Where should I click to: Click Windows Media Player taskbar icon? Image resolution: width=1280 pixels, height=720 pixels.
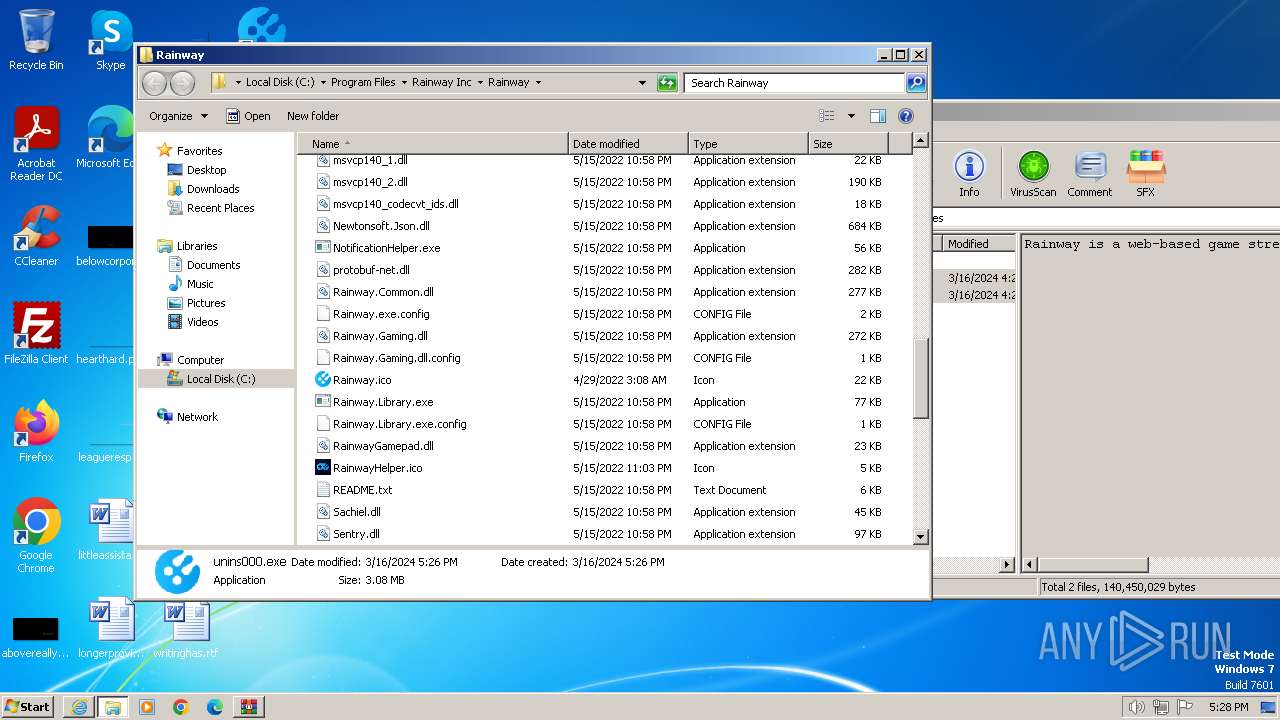pyautogui.click(x=147, y=707)
